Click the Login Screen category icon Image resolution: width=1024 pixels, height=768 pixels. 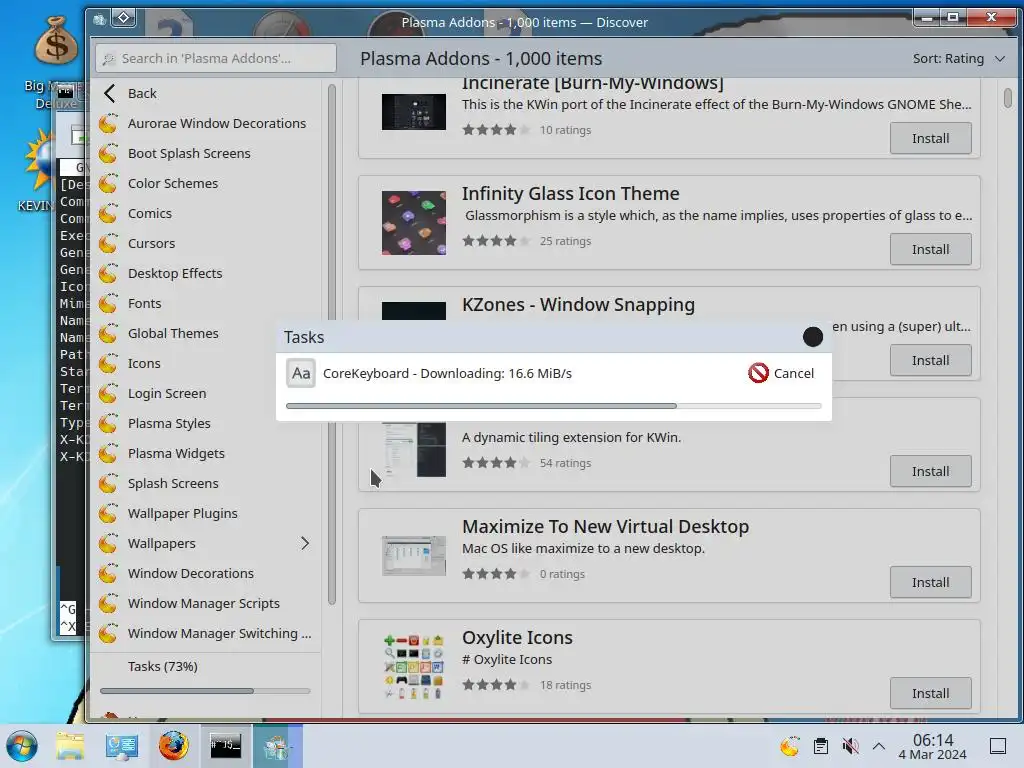[108, 394]
